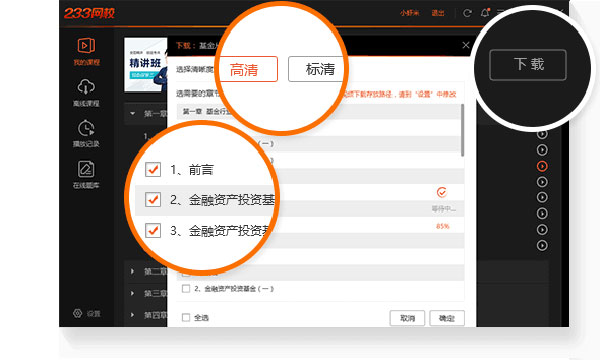
Task: Click the 下载 download button
Action: (x=528, y=65)
